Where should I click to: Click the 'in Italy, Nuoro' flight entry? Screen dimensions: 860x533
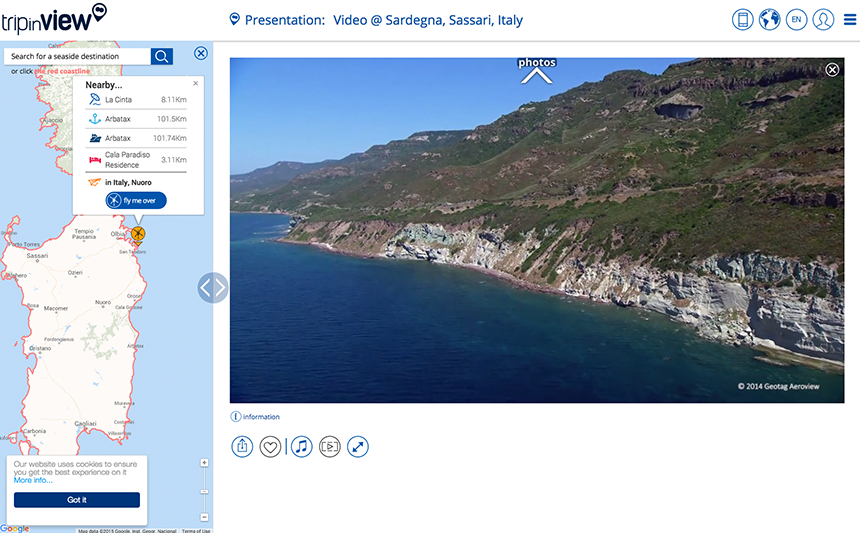(x=128, y=183)
